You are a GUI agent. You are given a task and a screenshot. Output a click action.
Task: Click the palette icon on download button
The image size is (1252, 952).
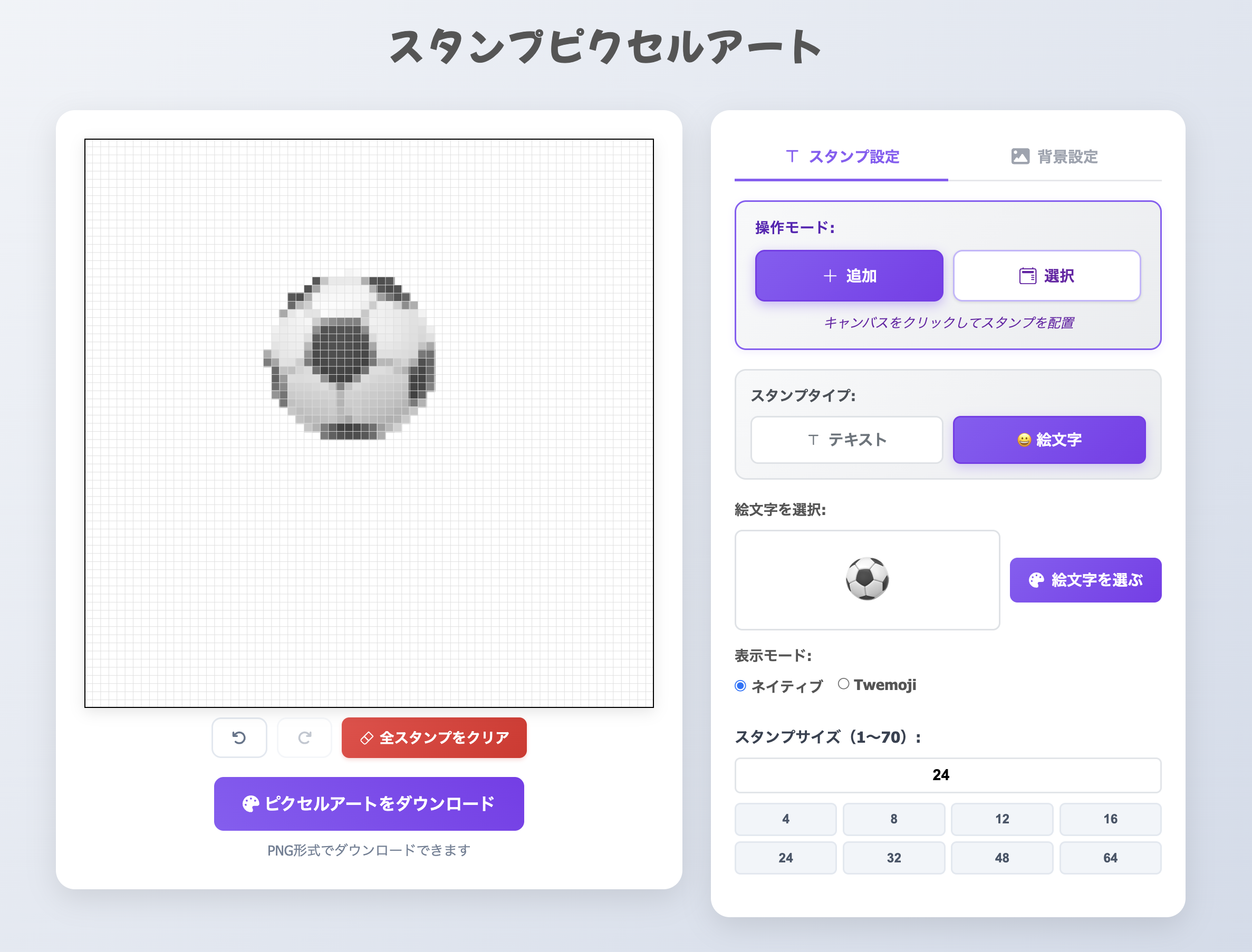(x=251, y=803)
